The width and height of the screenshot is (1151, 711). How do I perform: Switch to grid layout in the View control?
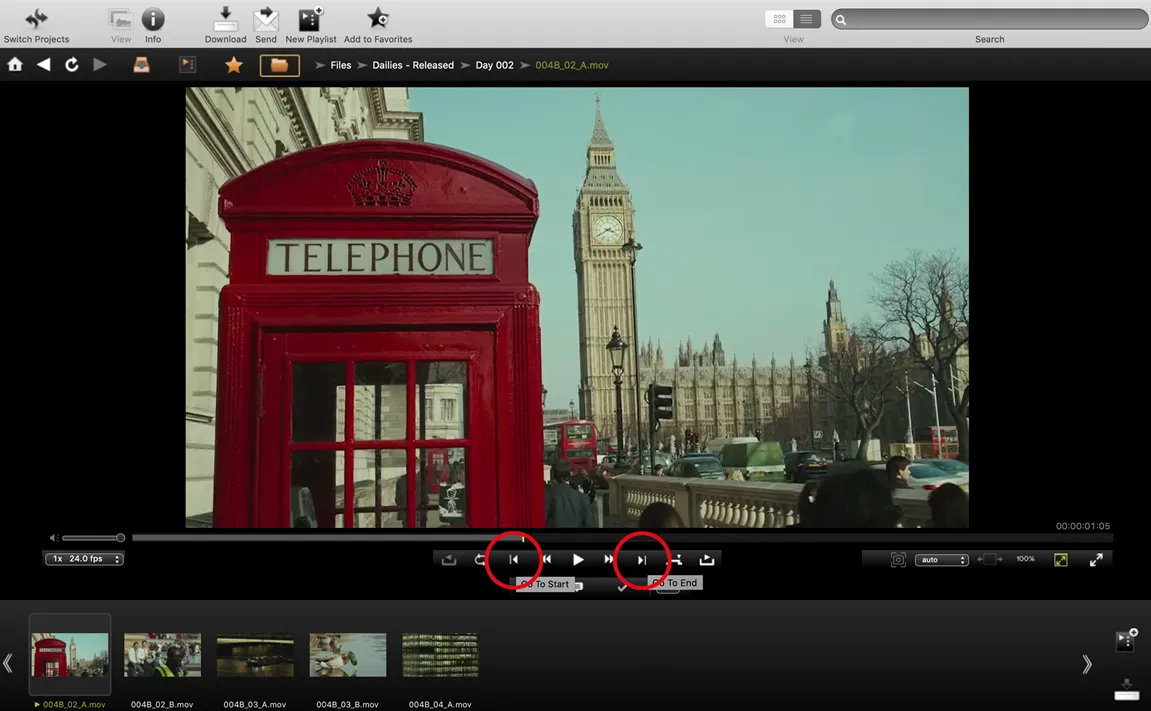779,18
